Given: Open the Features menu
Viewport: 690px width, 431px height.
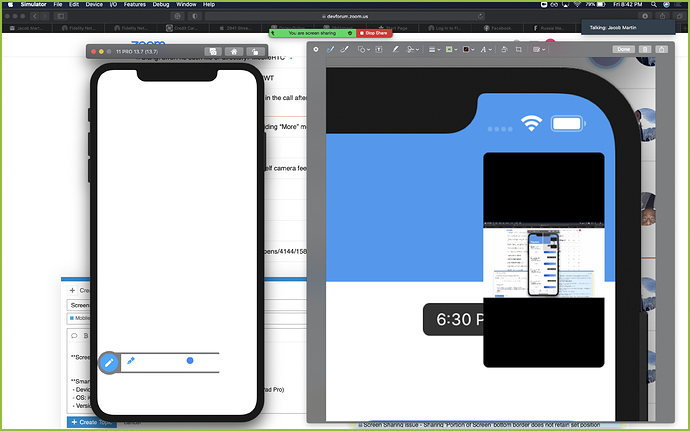Looking at the screenshot, I should 135,4.
